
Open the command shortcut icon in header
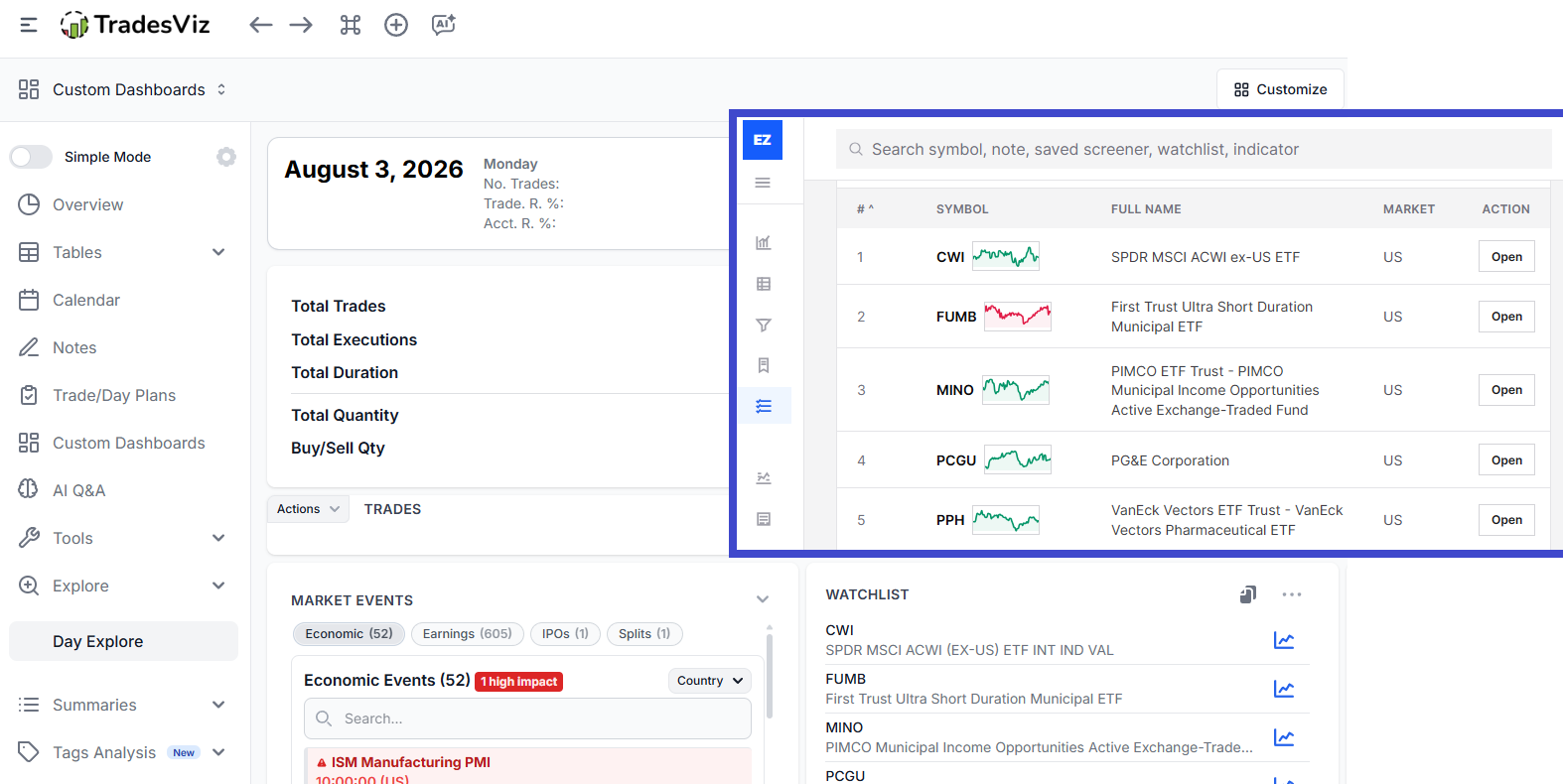[x=351, y=25]
